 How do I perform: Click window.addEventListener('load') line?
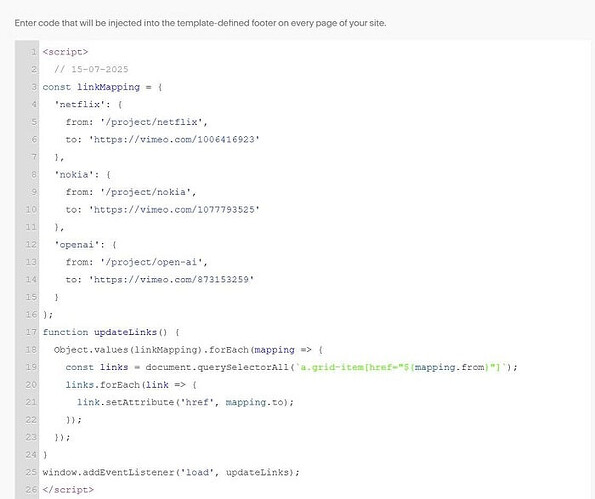[x=171, y=473]
